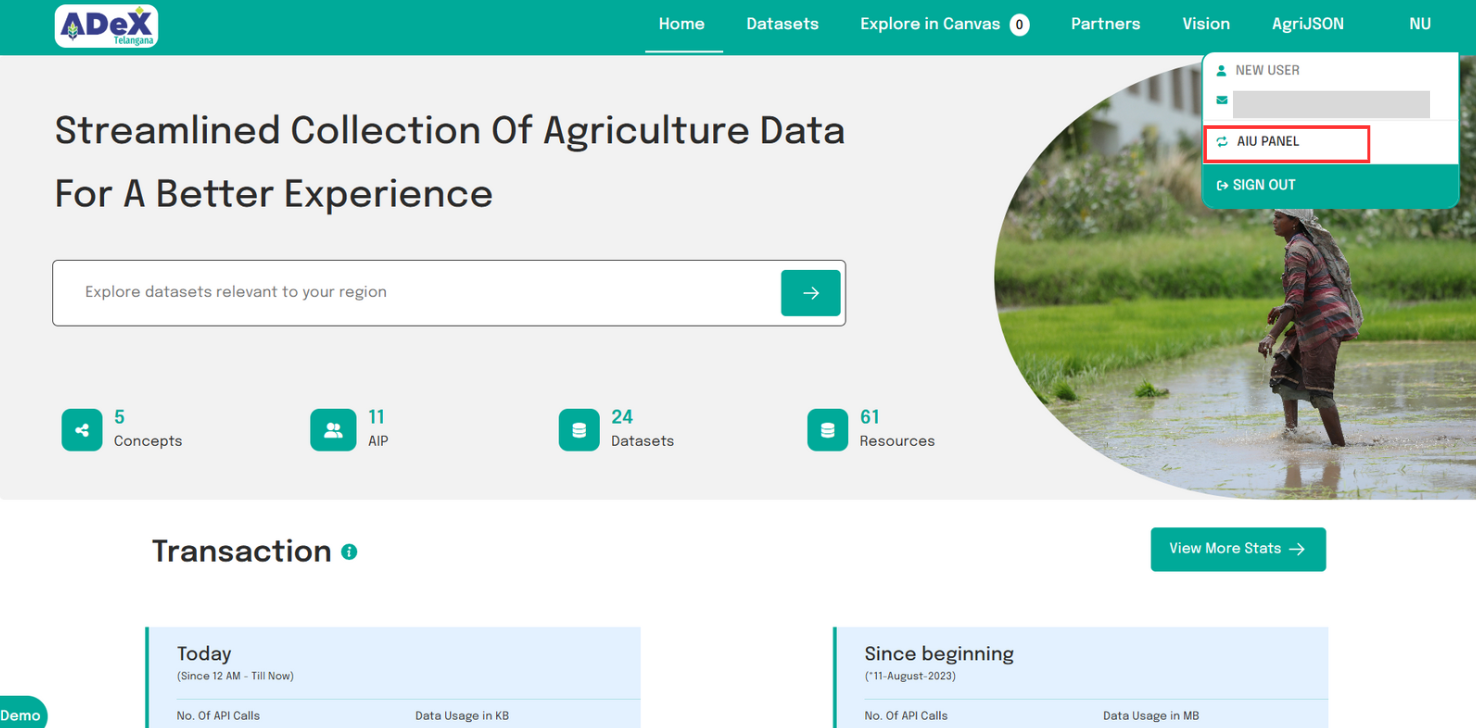Click the Demo badge

point(21,715)
